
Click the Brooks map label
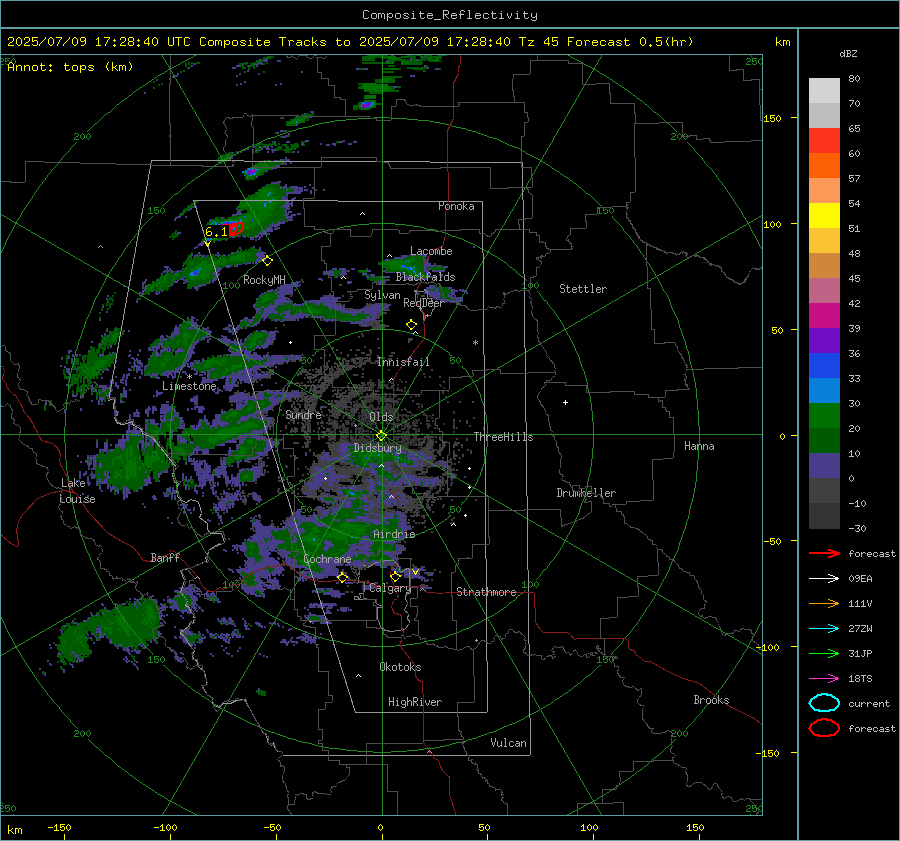click(x=711, y=700)
